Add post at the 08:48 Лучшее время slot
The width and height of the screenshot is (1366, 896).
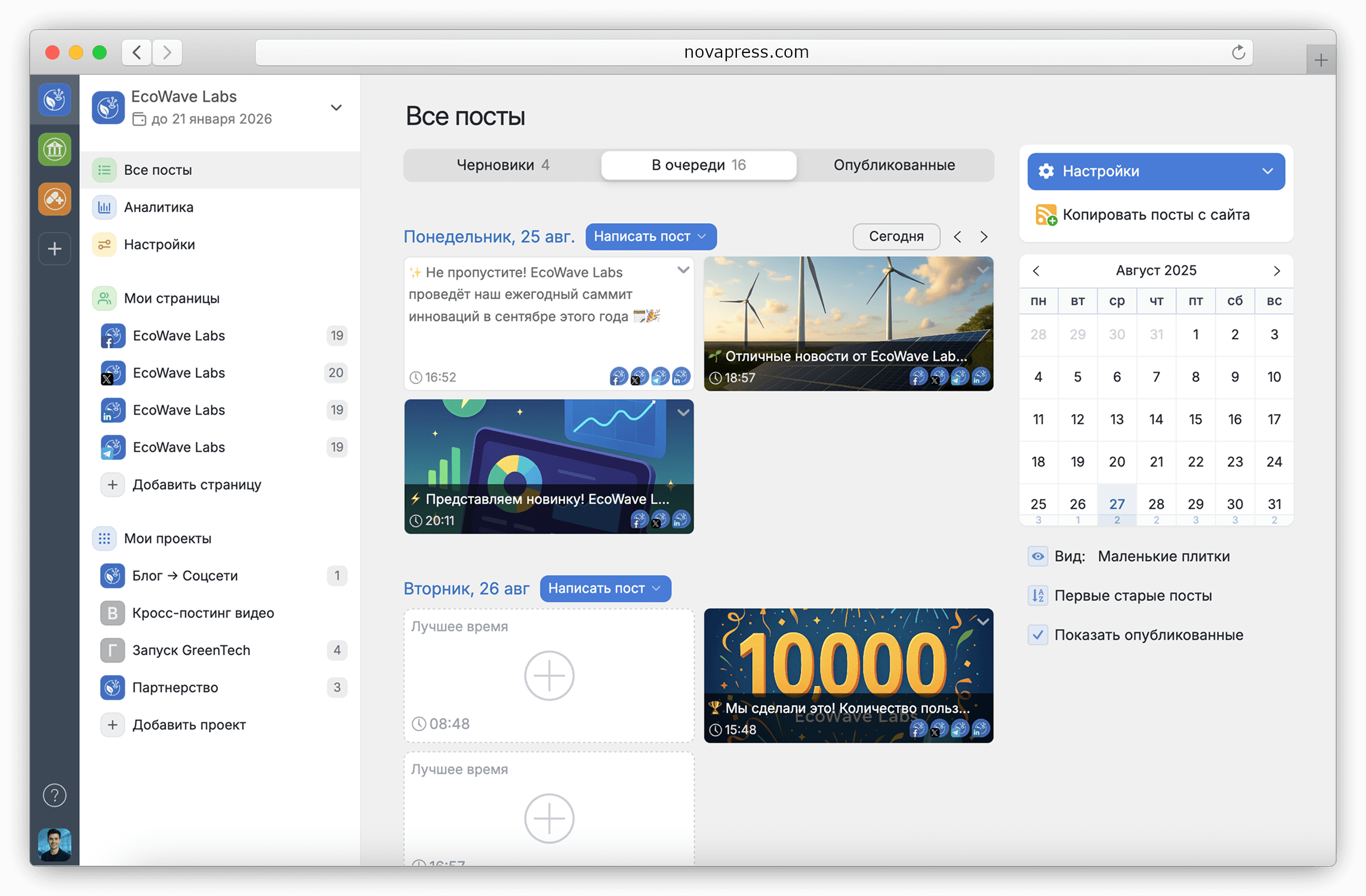click(549, 675)
